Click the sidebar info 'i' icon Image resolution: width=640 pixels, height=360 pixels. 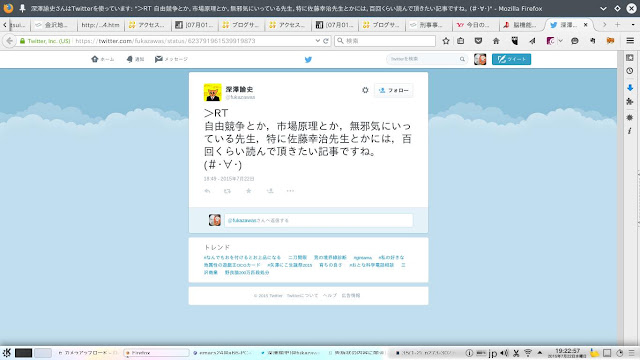point(630,131)
